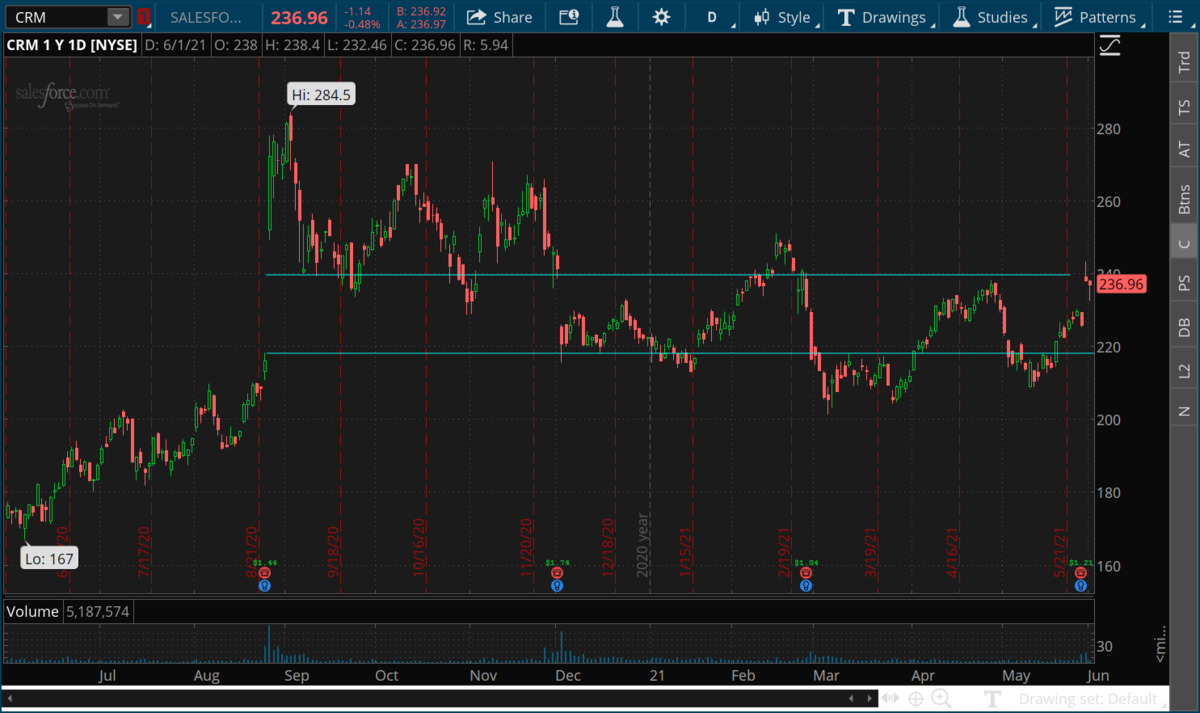Click the 5,187,574 volume value
Image resolution: width=1200 pixels, height=713 pixels.
97,611
